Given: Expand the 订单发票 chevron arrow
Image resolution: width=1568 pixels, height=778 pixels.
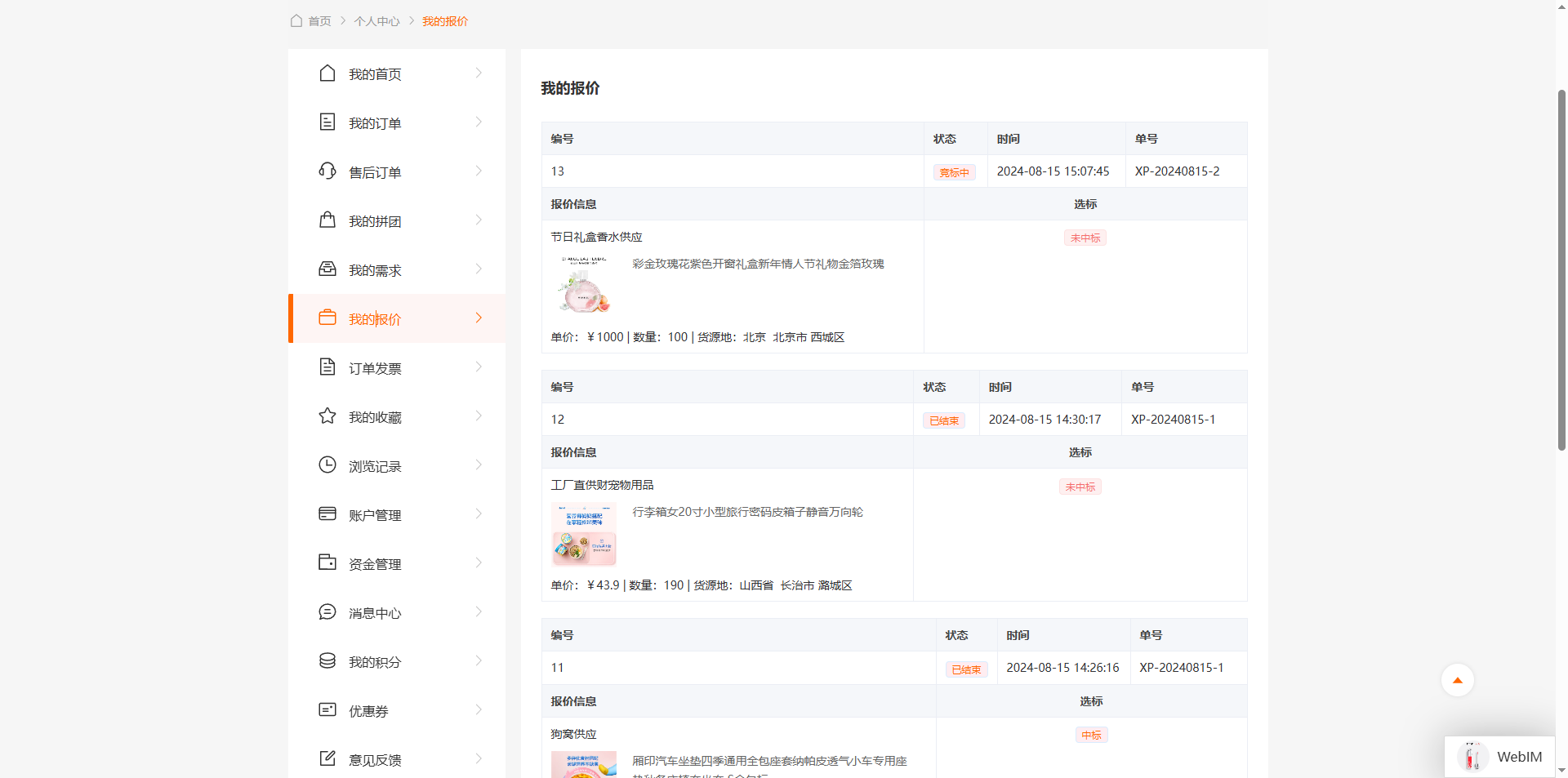Looking at the screenshot, I should coord(479,367).
